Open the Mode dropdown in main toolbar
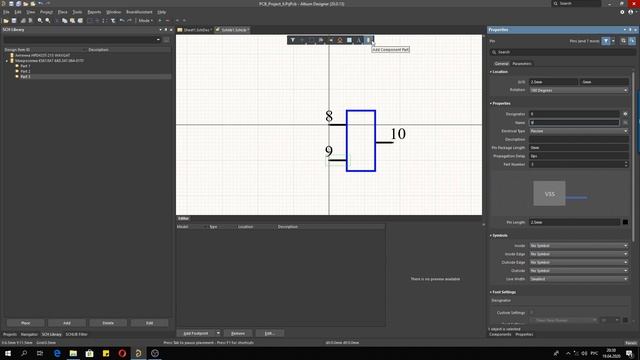Screen dimensions: 640x360 (x=146, y=20)
